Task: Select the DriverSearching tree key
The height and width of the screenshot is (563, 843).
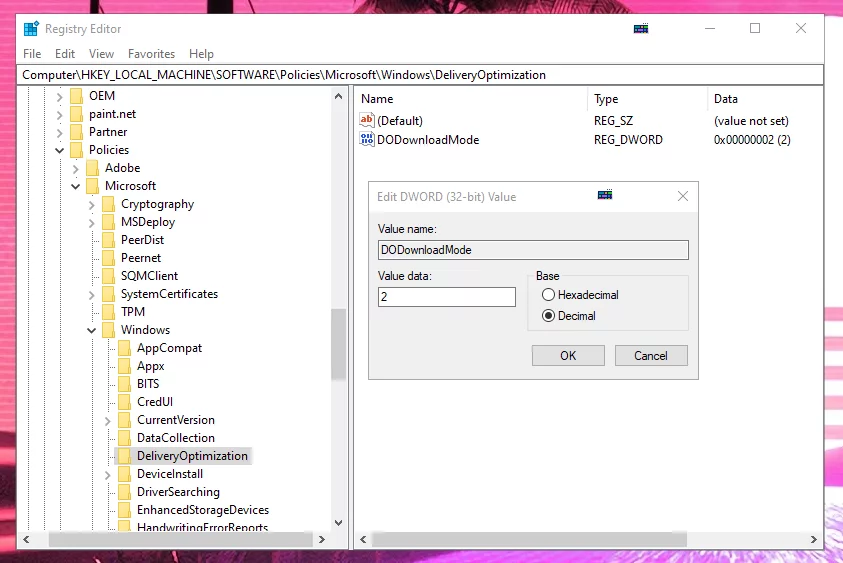Action: 178,492
